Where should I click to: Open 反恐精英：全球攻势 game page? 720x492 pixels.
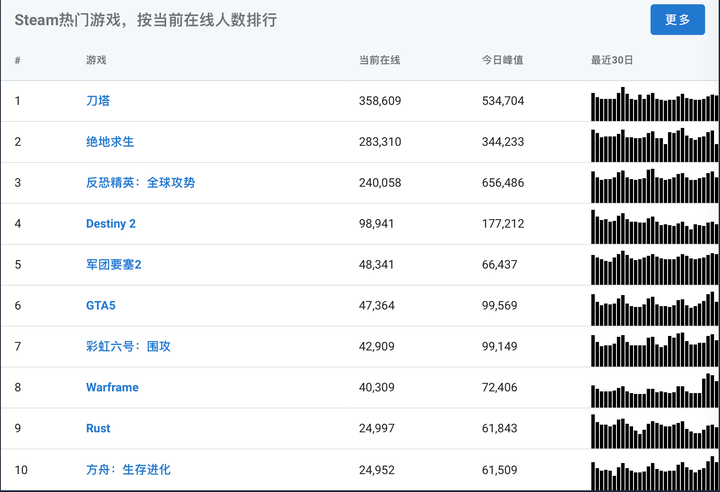coord(140,183)
